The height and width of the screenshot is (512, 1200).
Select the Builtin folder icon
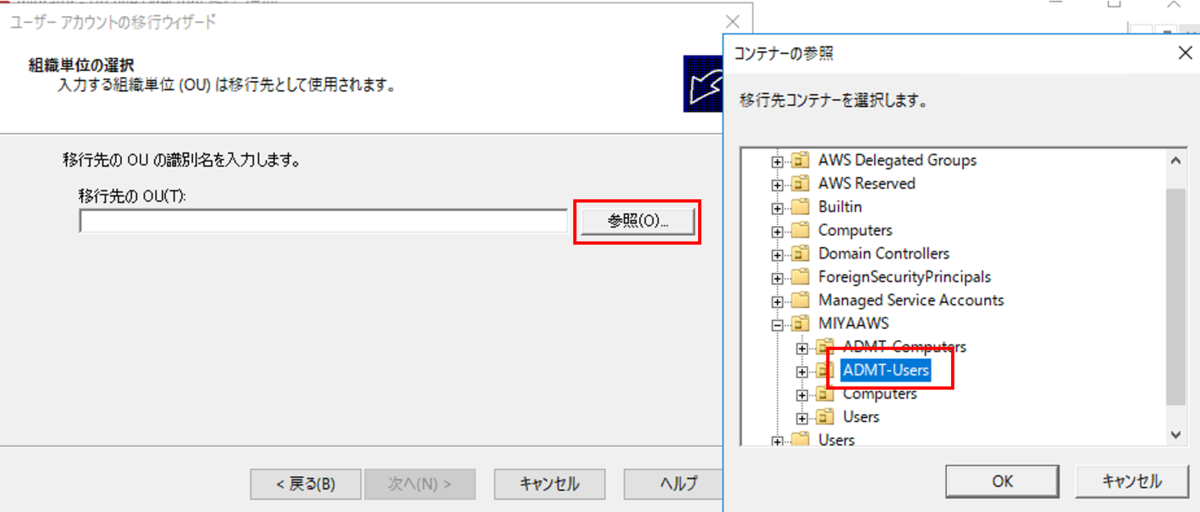800,207
